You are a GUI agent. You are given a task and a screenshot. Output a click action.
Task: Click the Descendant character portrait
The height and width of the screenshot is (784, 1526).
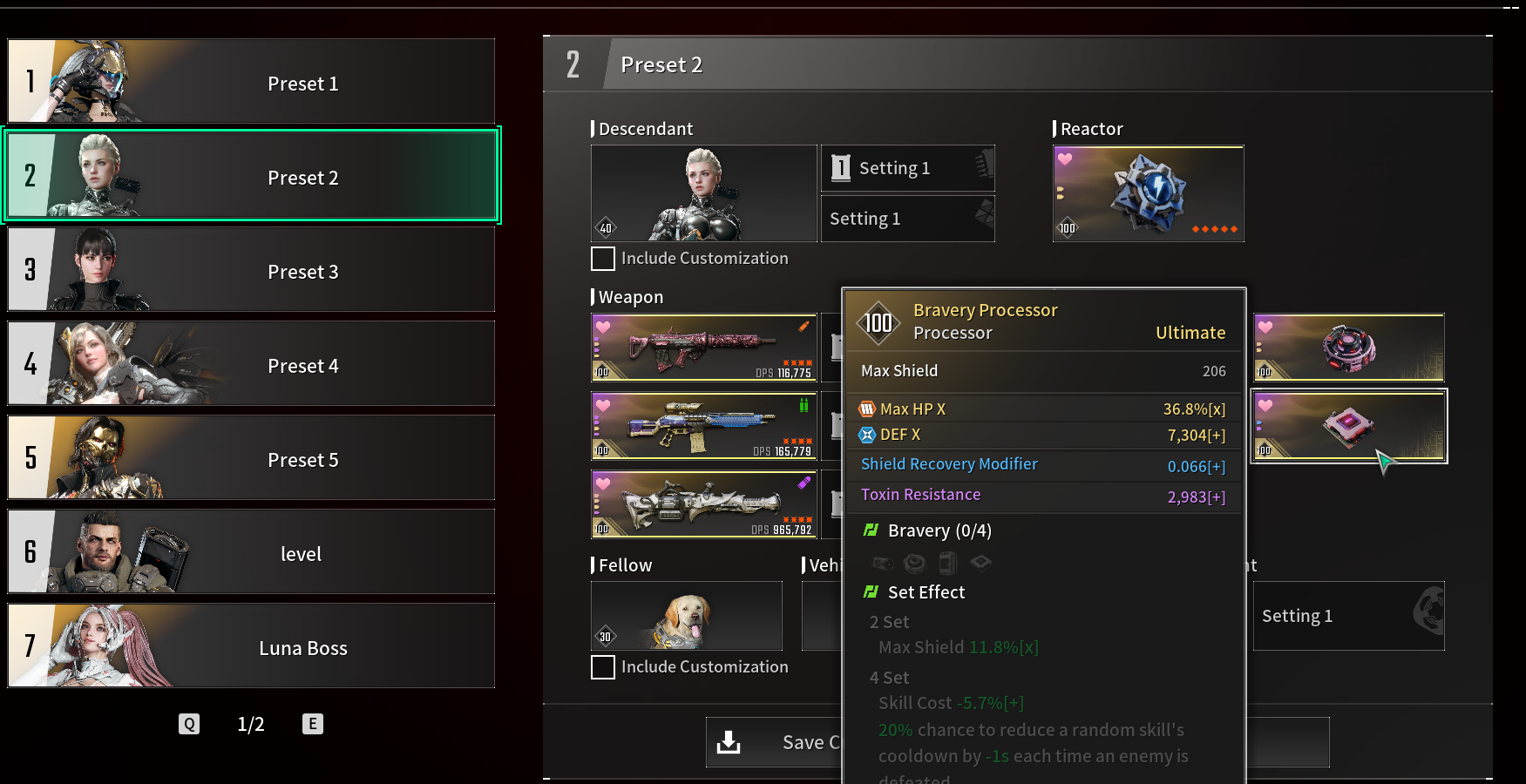(x=704, y=193)
